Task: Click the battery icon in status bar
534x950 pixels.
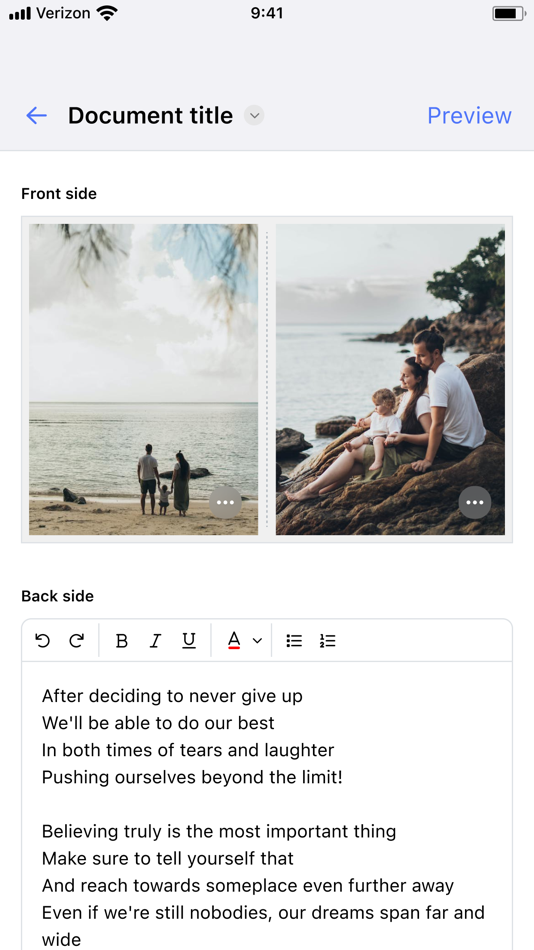Action: click(x=508, y=13)
